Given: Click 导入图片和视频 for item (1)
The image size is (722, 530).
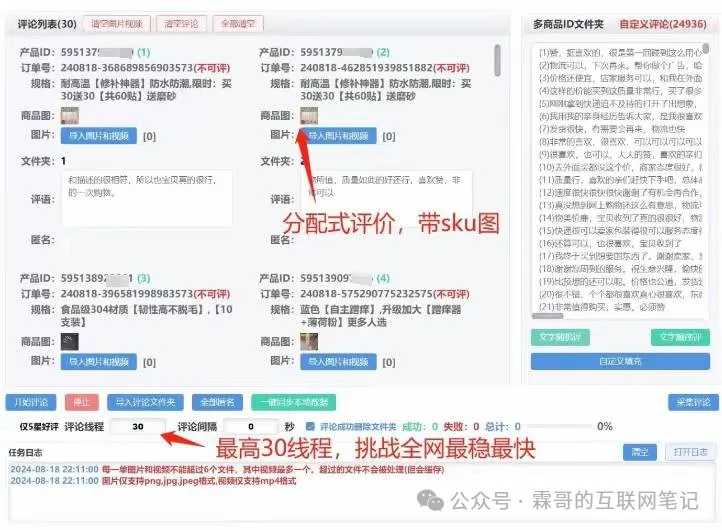Looking at the screenshot, I should (x=99, y=136).
